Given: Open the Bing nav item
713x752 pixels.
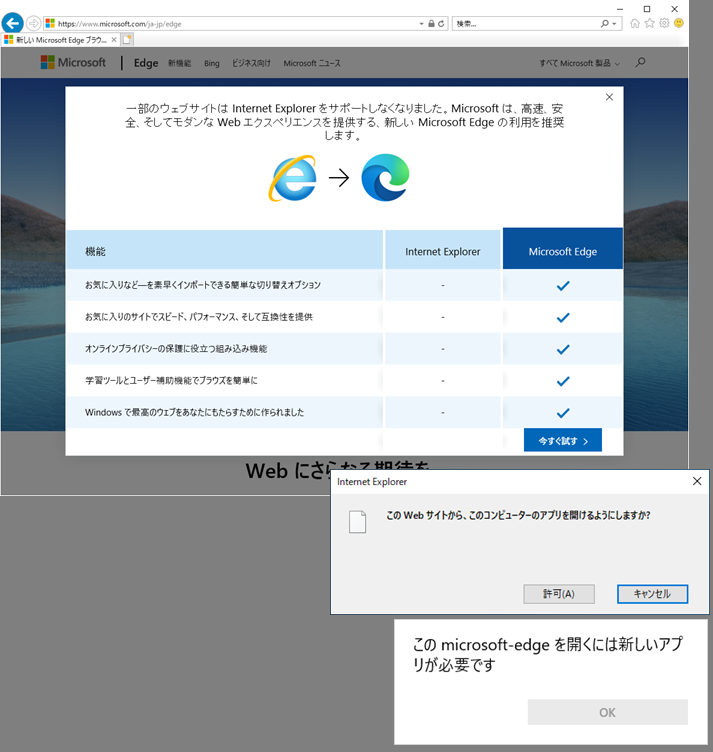Looking at the screenshot, I should tap(211, 63).
